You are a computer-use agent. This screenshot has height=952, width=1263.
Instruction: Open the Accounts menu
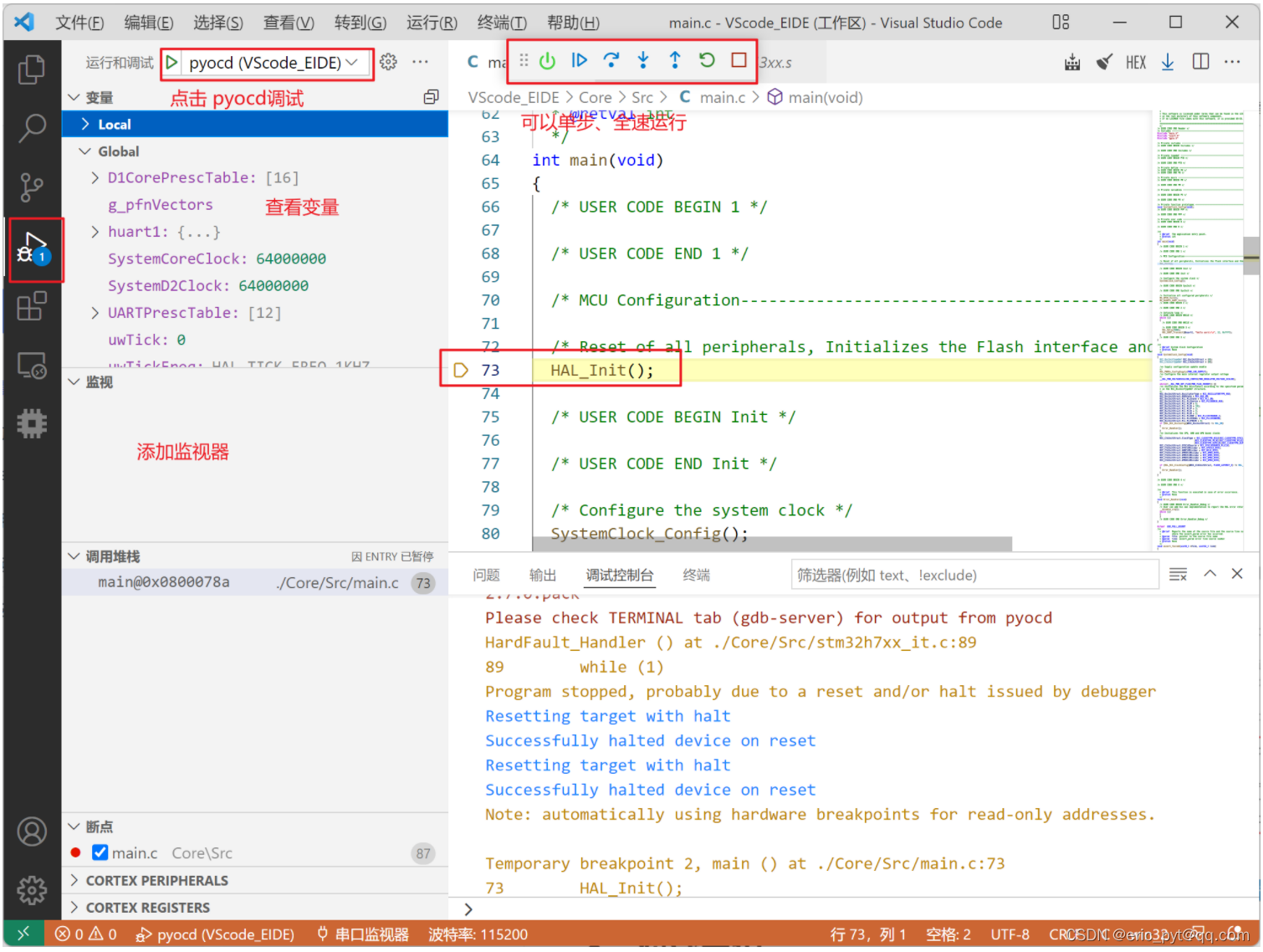coord(32,832)
